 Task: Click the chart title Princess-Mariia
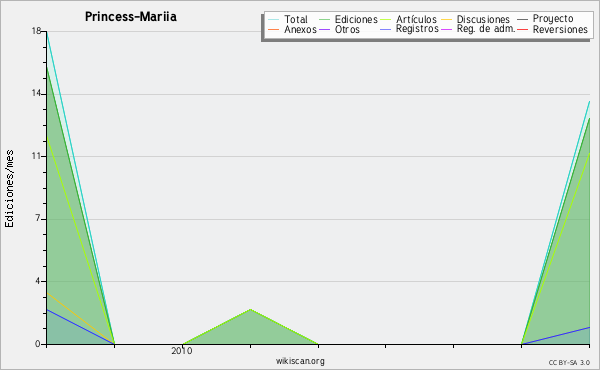[131, 17]
